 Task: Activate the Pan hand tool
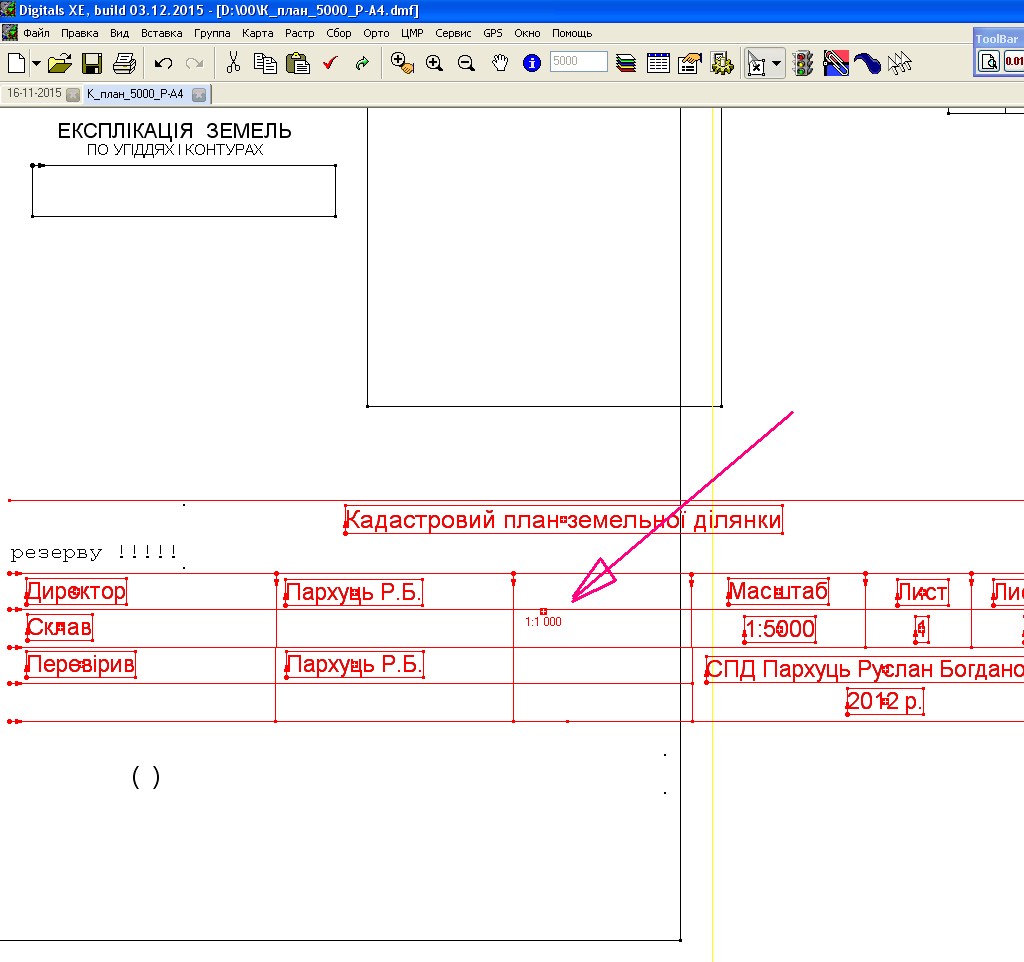pyautogui.click(x=500, y=63)
